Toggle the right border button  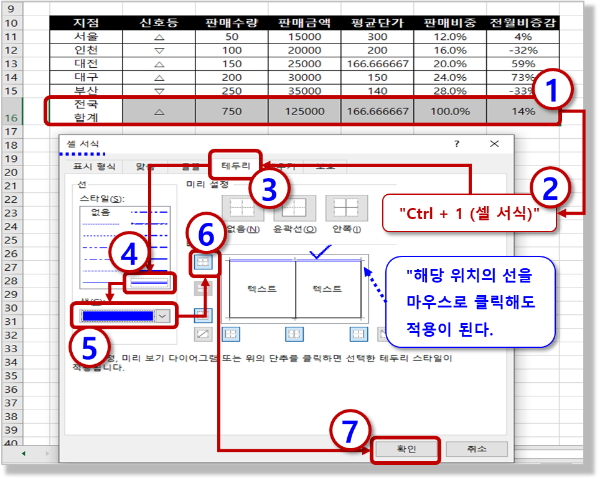[359, 334]
